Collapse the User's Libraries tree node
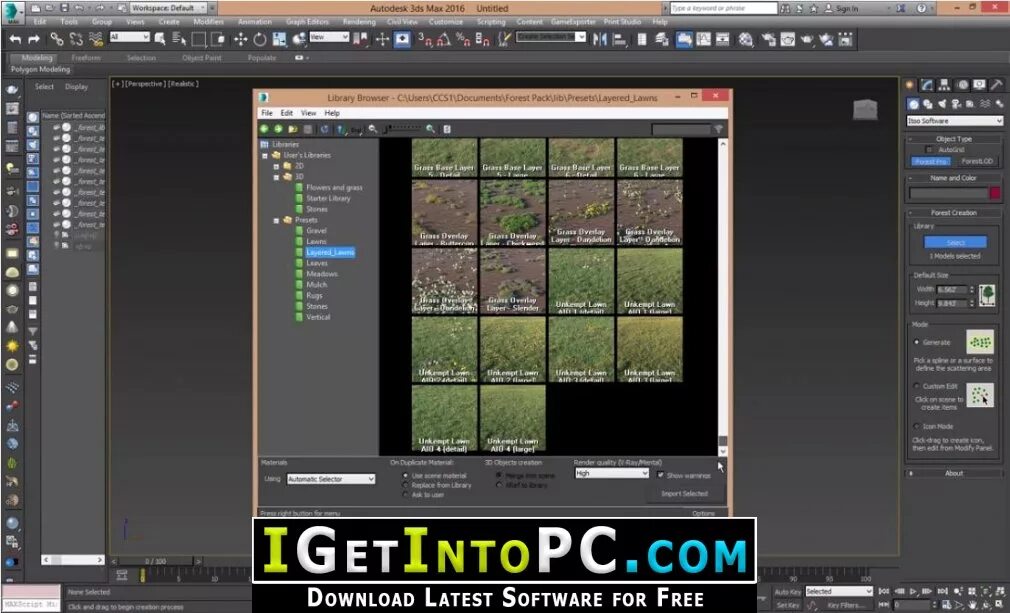Screen dimensions: 1010x613 pyautogui.click(x=265, y=155)
